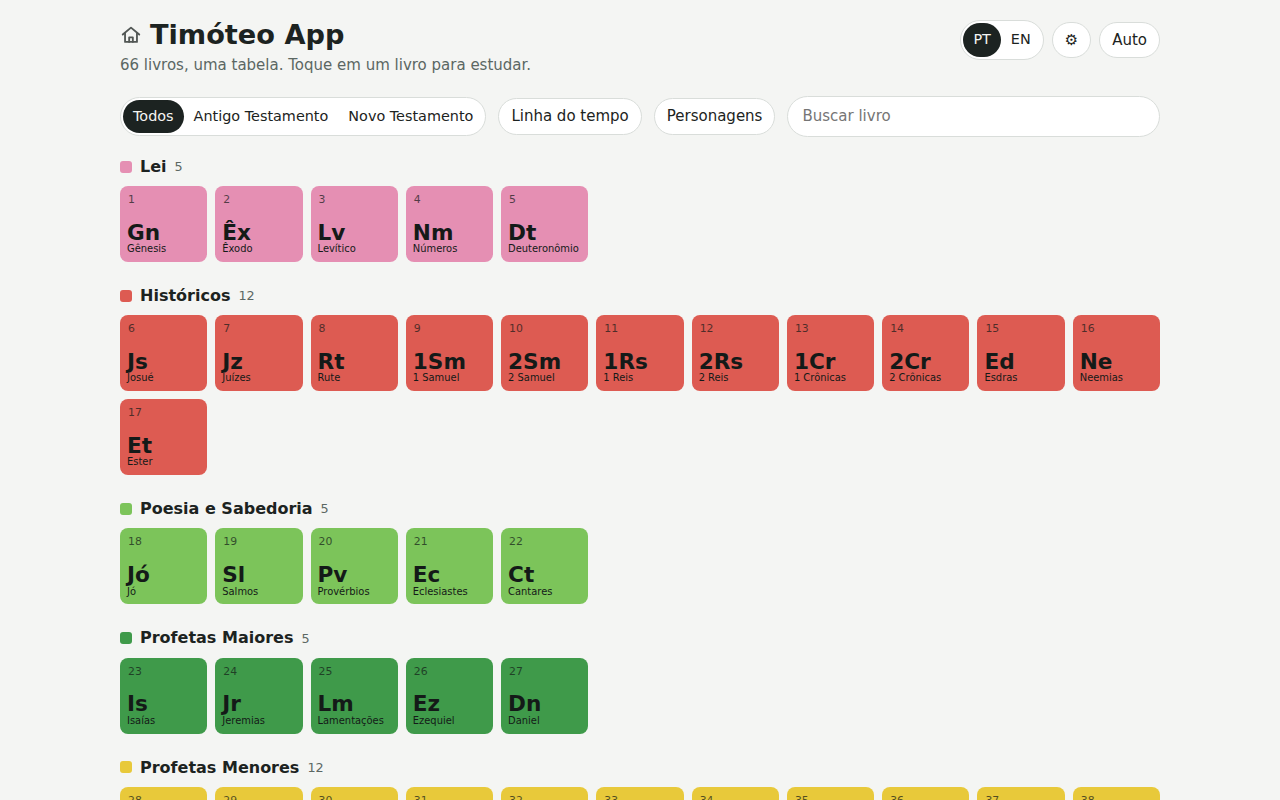Open the Rute book tile

pyautogui.click(x=354, y=353)
